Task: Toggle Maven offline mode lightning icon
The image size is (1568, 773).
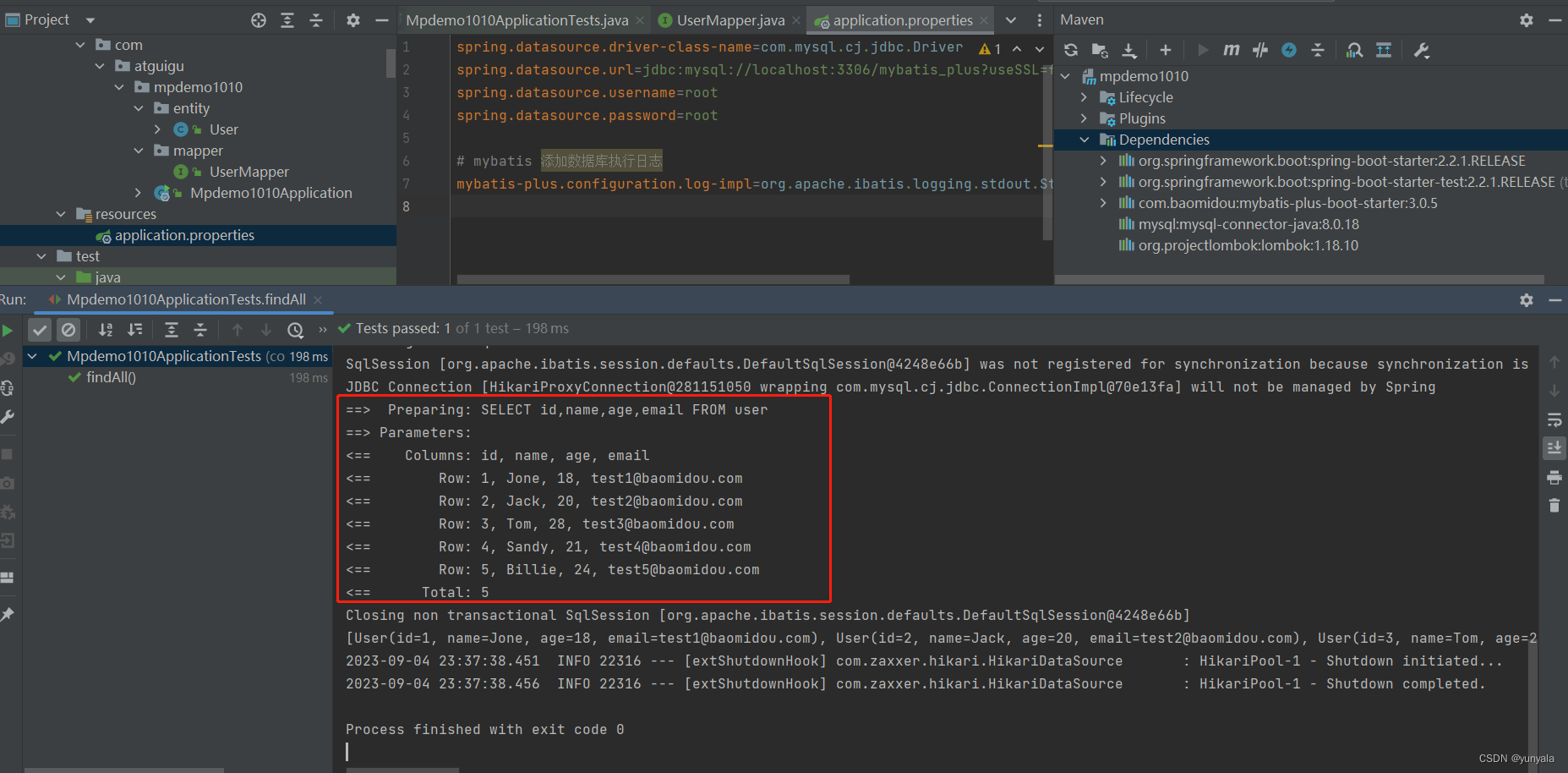Action: click(1289, 51)
